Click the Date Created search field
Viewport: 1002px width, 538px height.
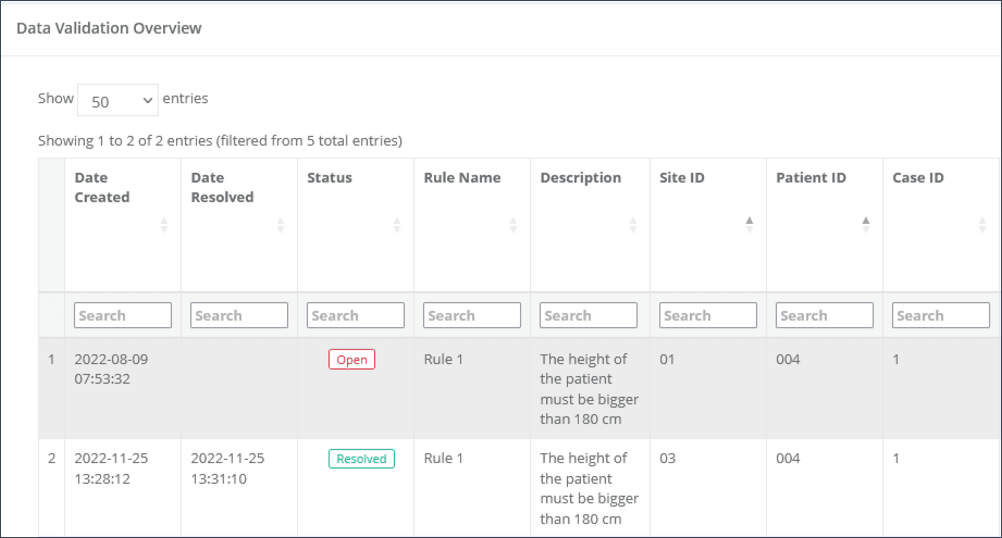pos(123,315)
